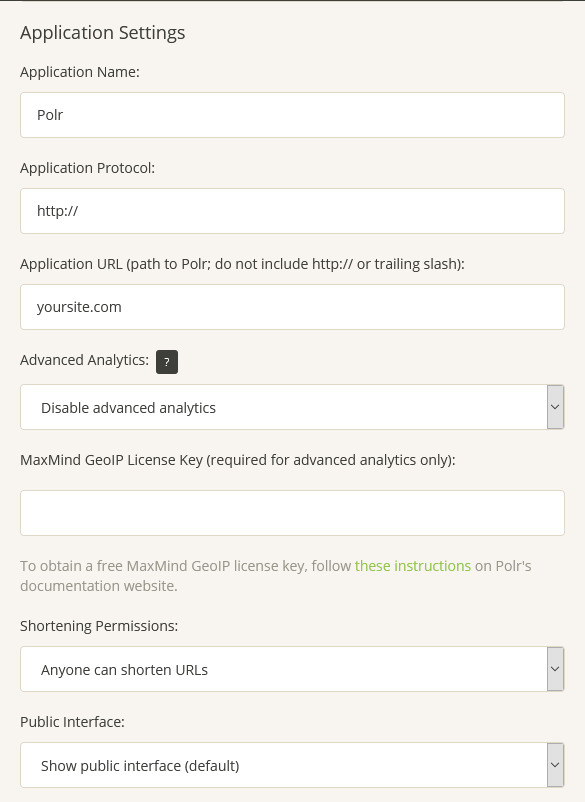Click the Application URL field showing 'yoursite.com'
Screen dimensions: 585x802
[x=292, y=307]
